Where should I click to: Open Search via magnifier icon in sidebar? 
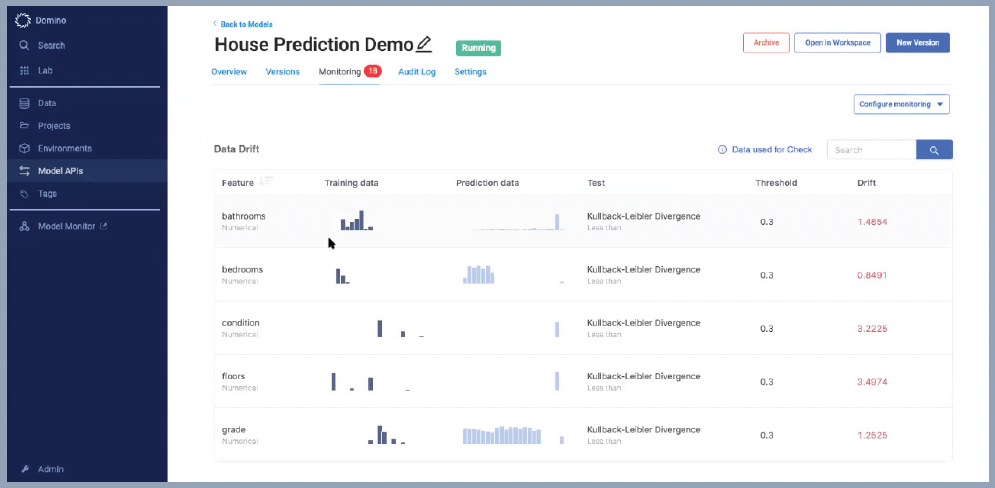[x=24, y=46]
